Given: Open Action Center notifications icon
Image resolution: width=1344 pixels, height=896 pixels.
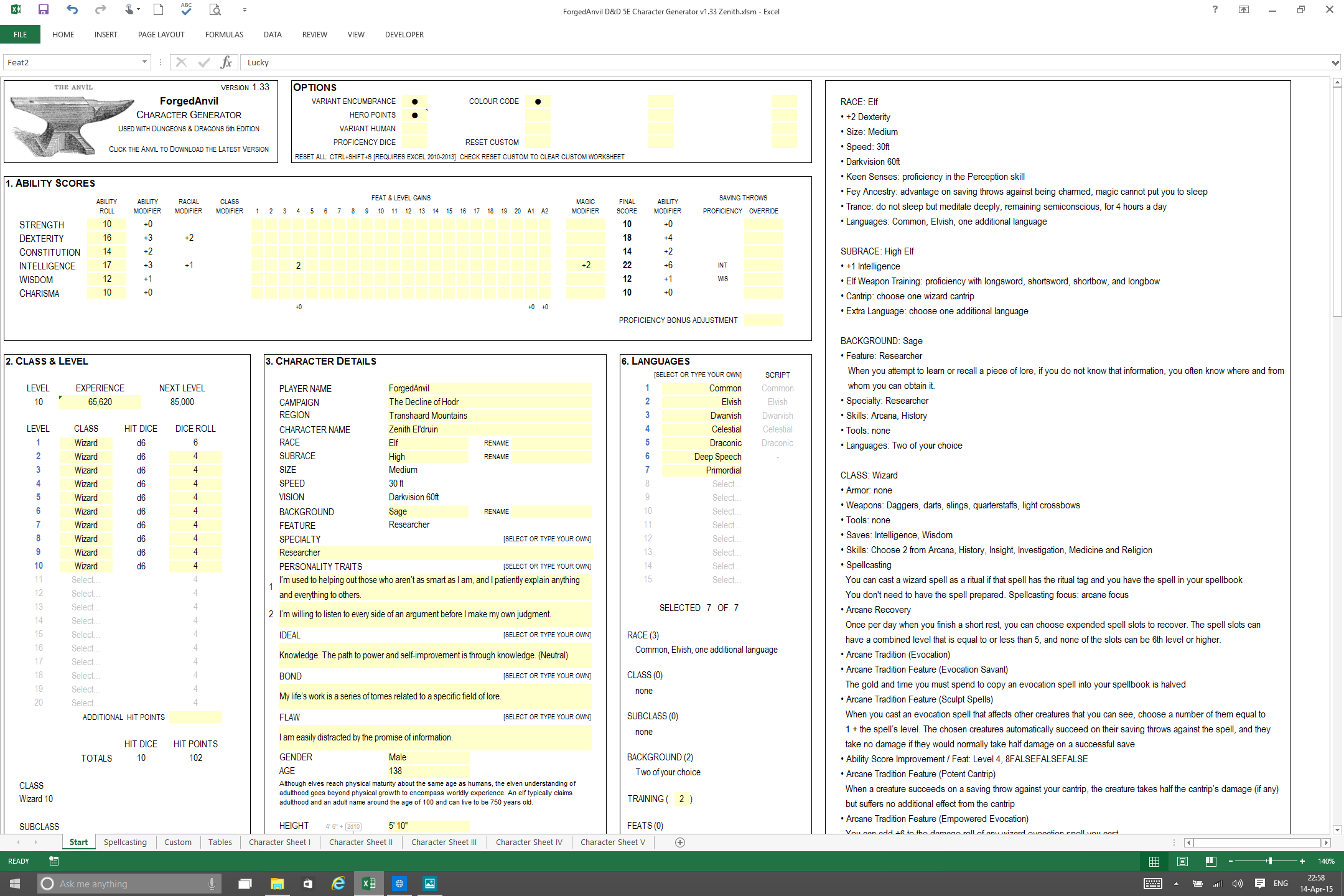Looking at the screenshot, I should point(1260,884).
